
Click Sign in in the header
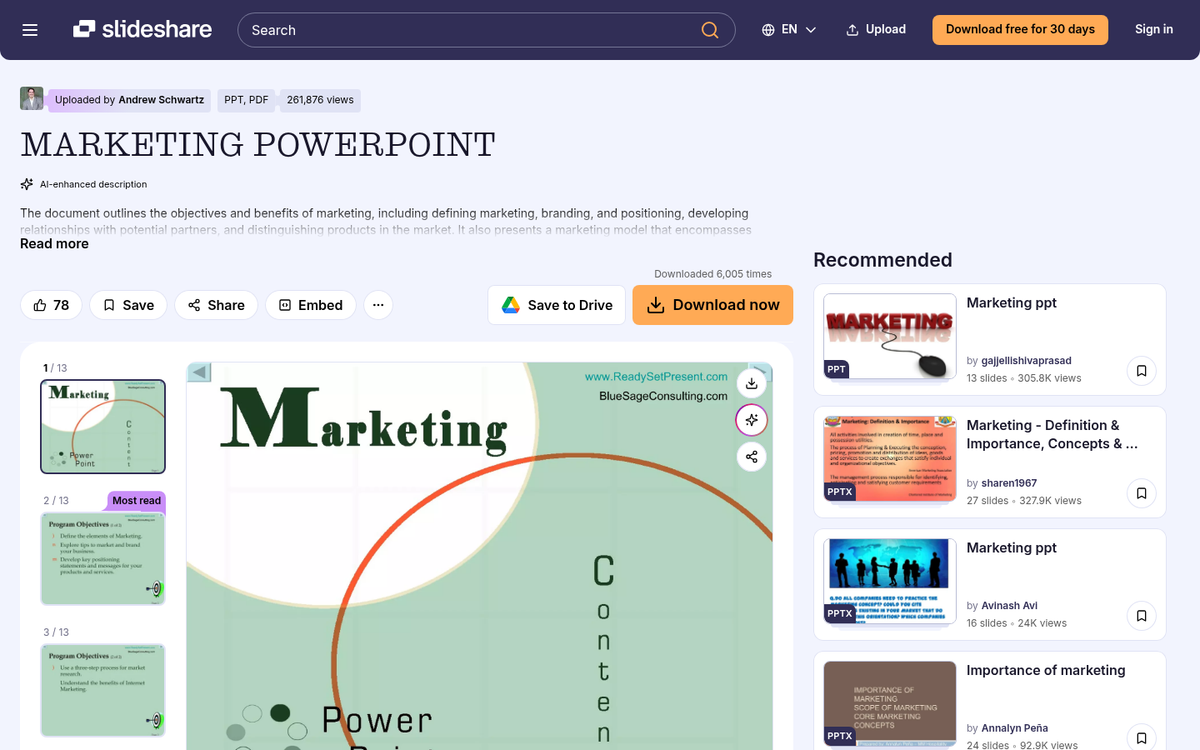click(x=1153, y=30)
